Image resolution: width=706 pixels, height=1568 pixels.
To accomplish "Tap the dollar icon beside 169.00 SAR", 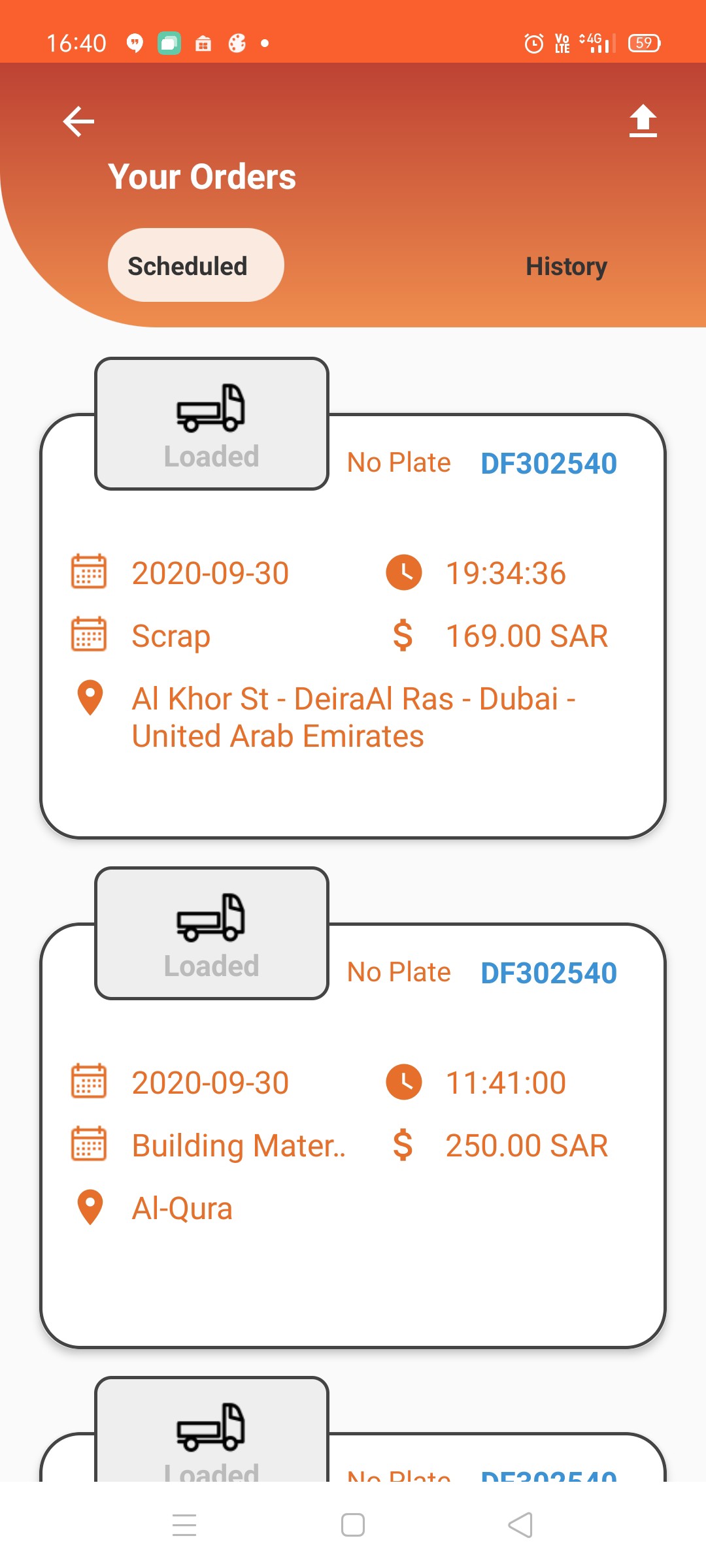I will 403,636.
